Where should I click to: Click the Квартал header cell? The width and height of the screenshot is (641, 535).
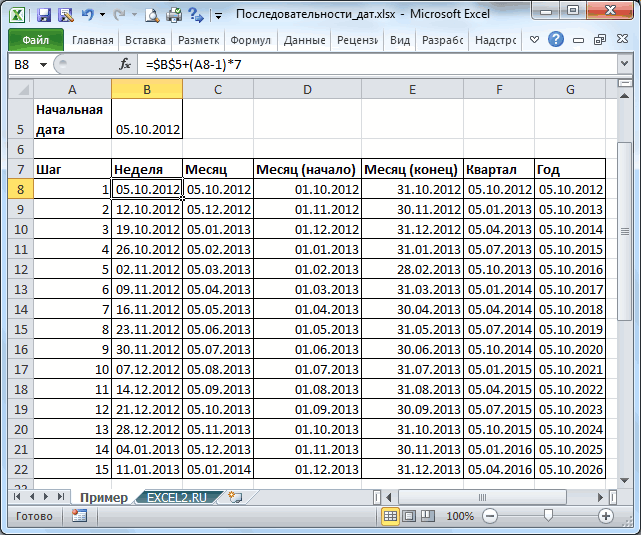tap(499, 169)
